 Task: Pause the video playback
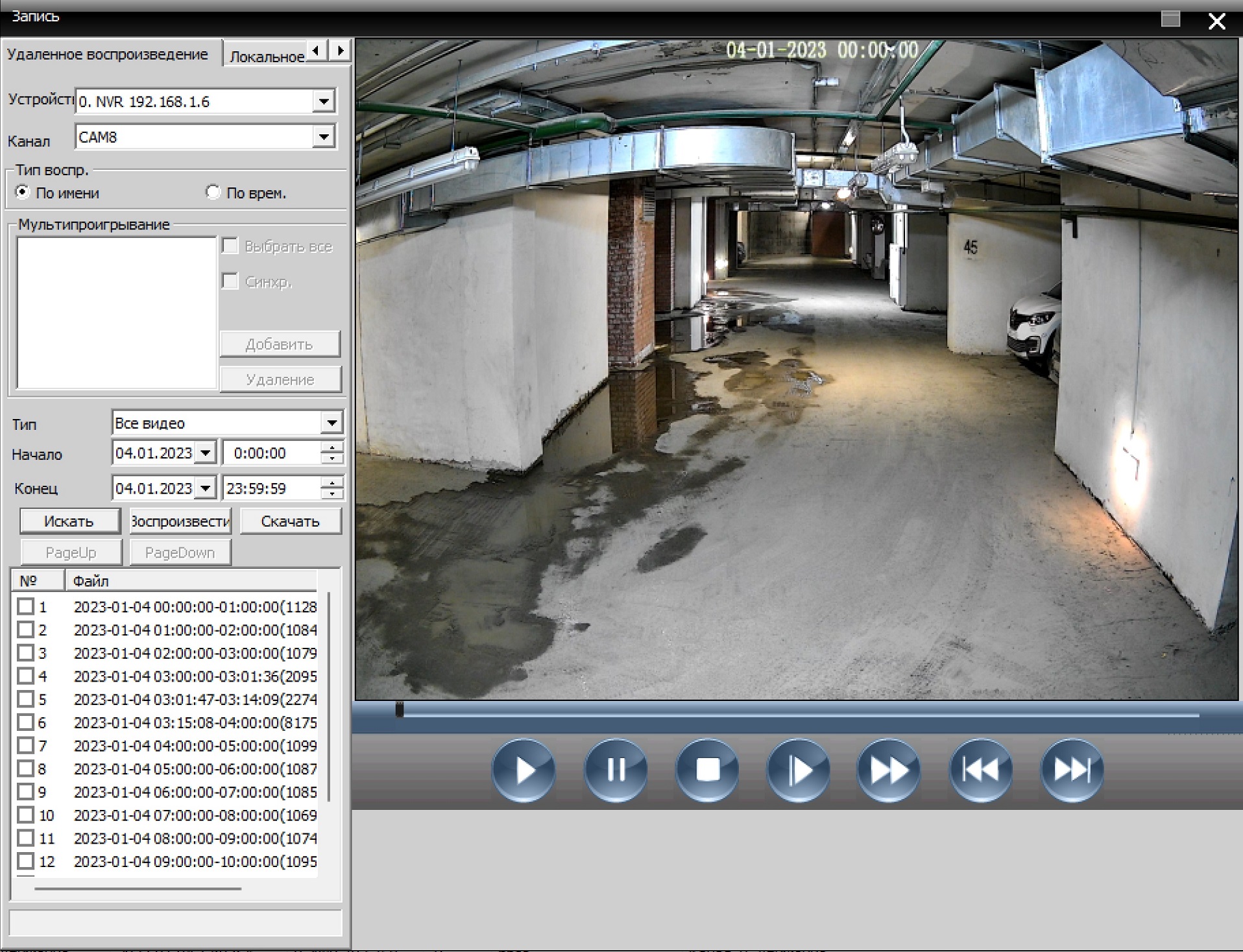pyautogui.click(x=616, y=770)
